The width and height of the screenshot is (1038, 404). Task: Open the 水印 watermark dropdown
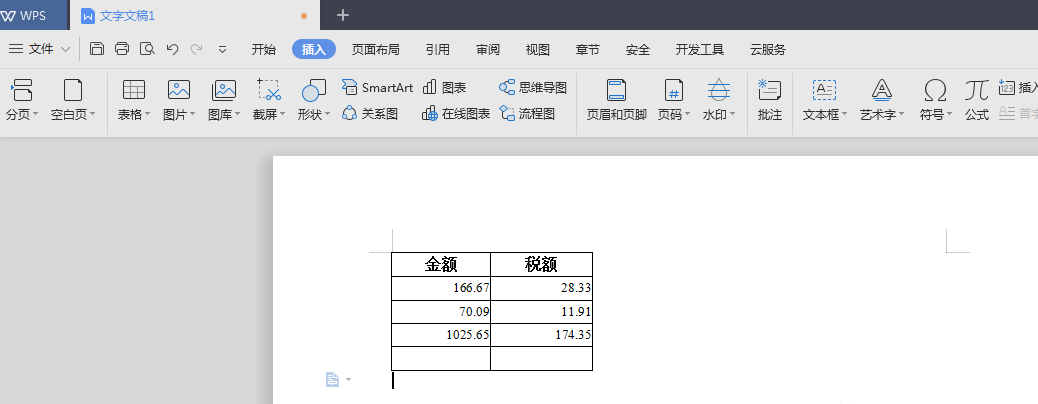(718, 115)
